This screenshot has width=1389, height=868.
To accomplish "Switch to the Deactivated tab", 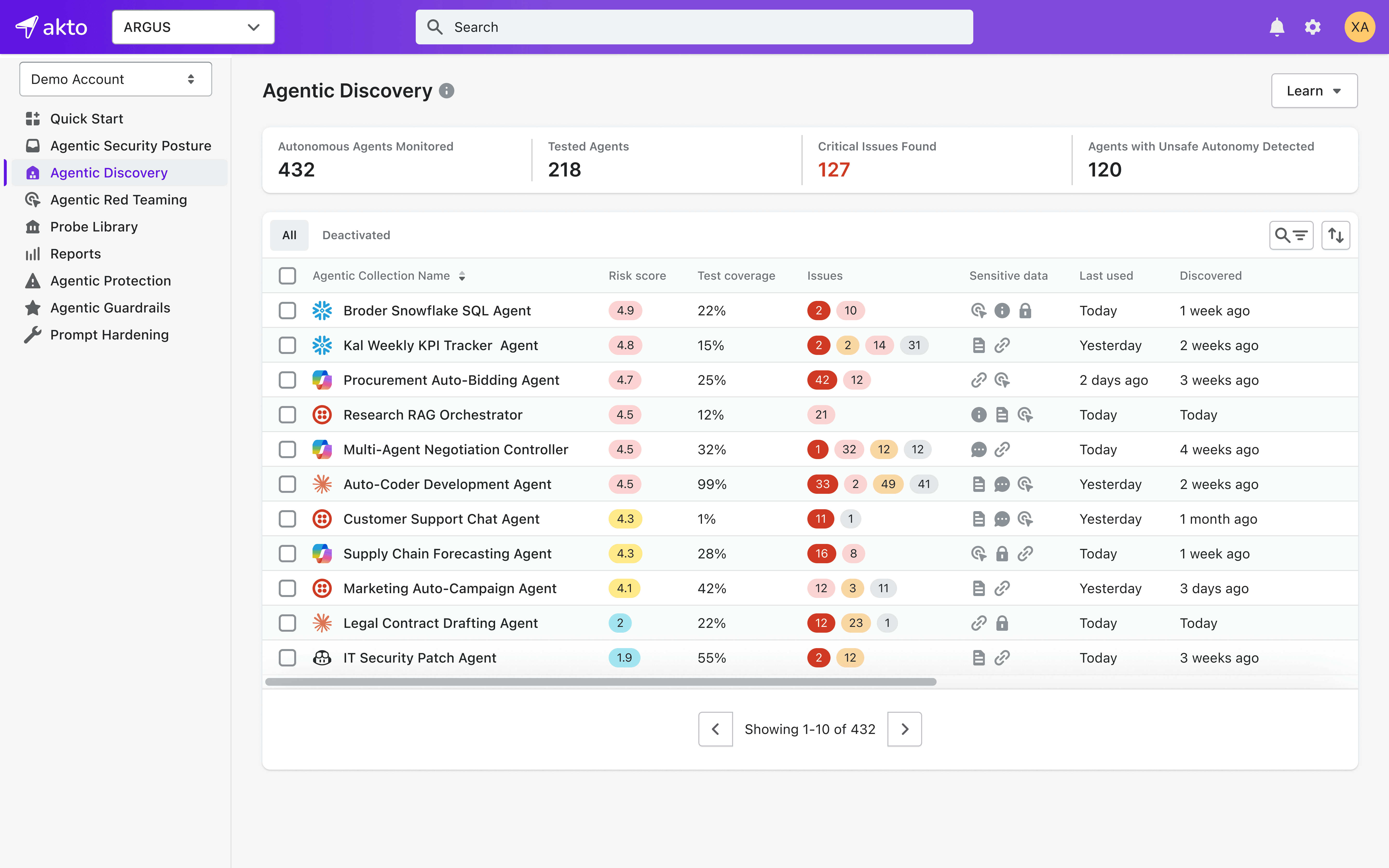I will (x=356, y=235).
